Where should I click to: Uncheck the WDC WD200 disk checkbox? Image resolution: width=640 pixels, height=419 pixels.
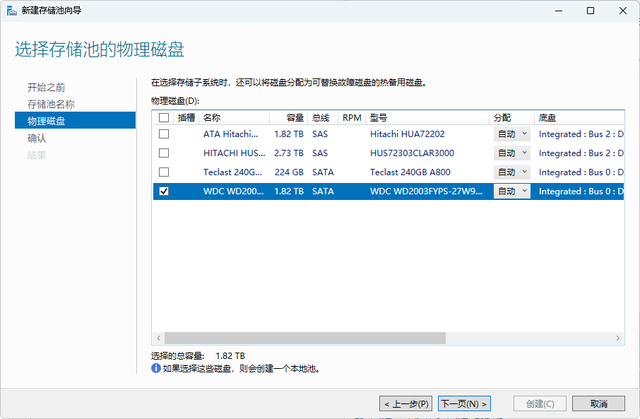pyautogui.click(x=164, y=191)
